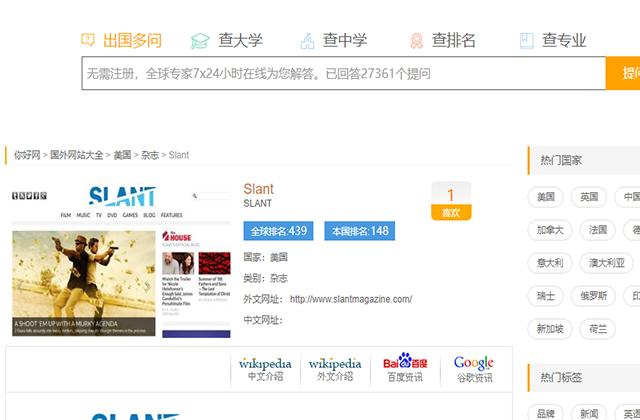Select 本国排名:148 badge
The height and width of the screenshot is (420, 640).
(359, 231)
